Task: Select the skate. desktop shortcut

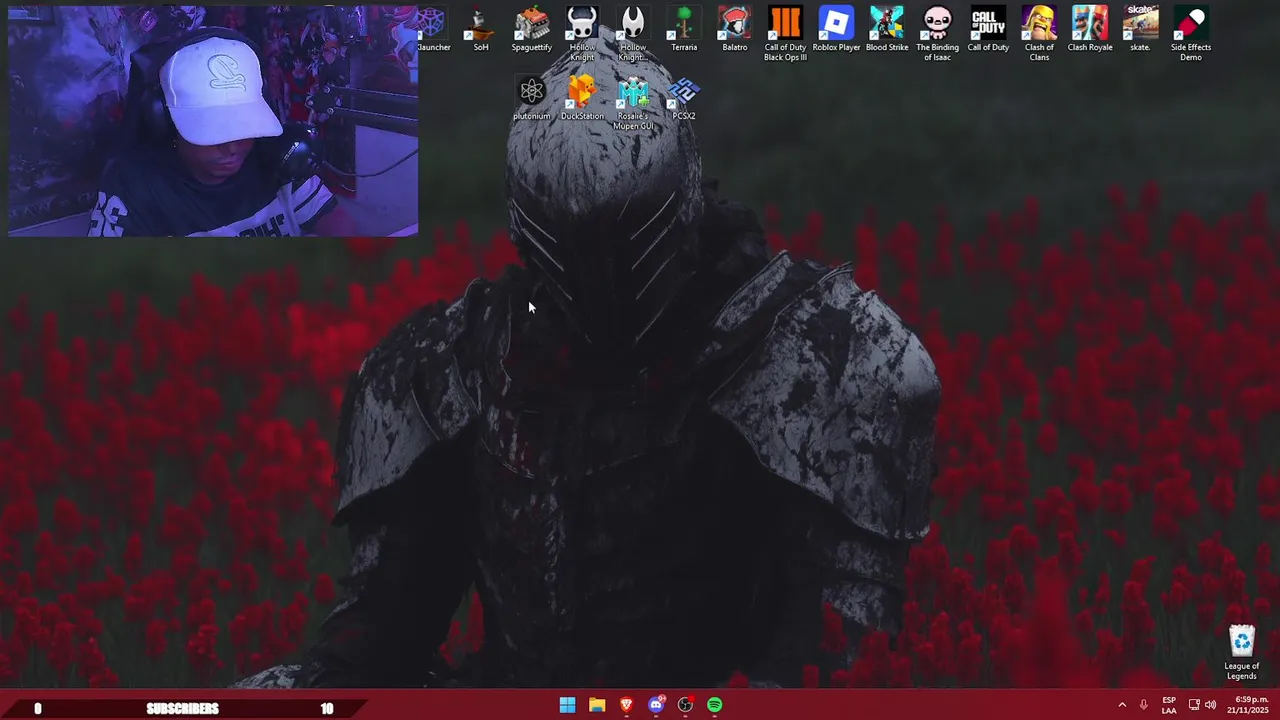Action: 1140,30
